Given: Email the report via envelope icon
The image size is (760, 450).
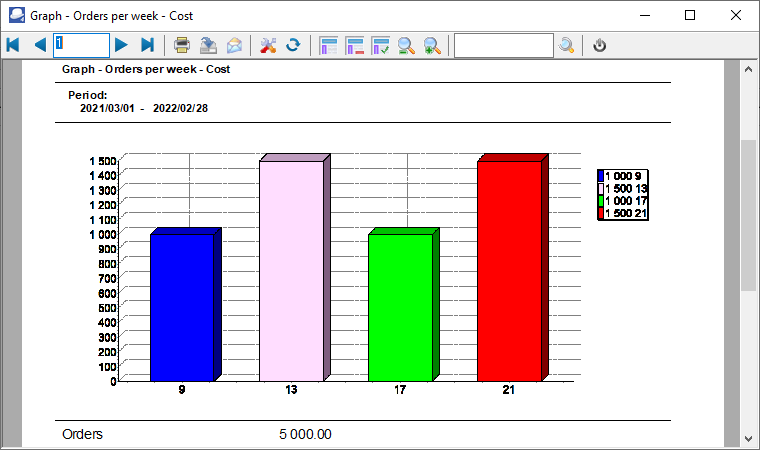Looking at the screenshot, I should click(235, 45).
